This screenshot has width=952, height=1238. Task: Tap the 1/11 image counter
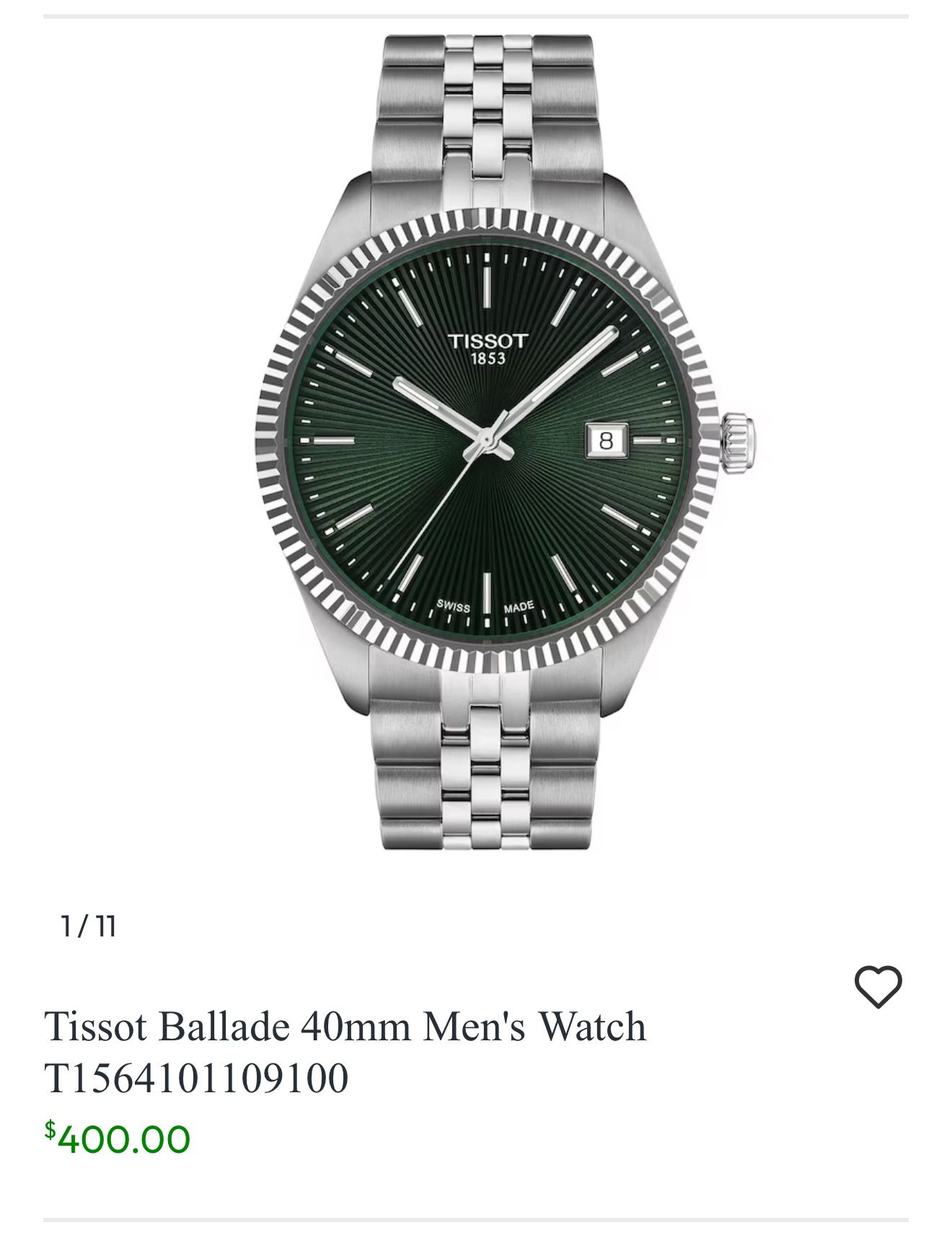[x=89, y=926]
